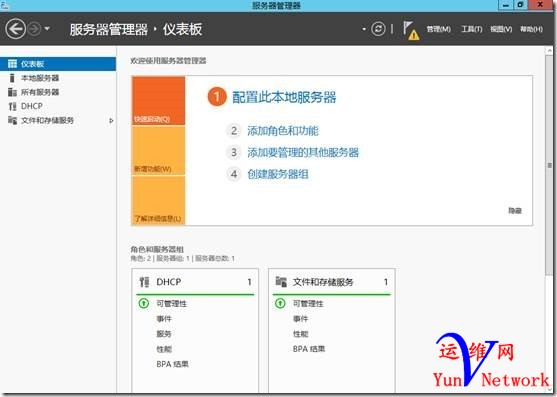
Task: Open 性能 in 文件和存储服务 tile
Action: 301,334
